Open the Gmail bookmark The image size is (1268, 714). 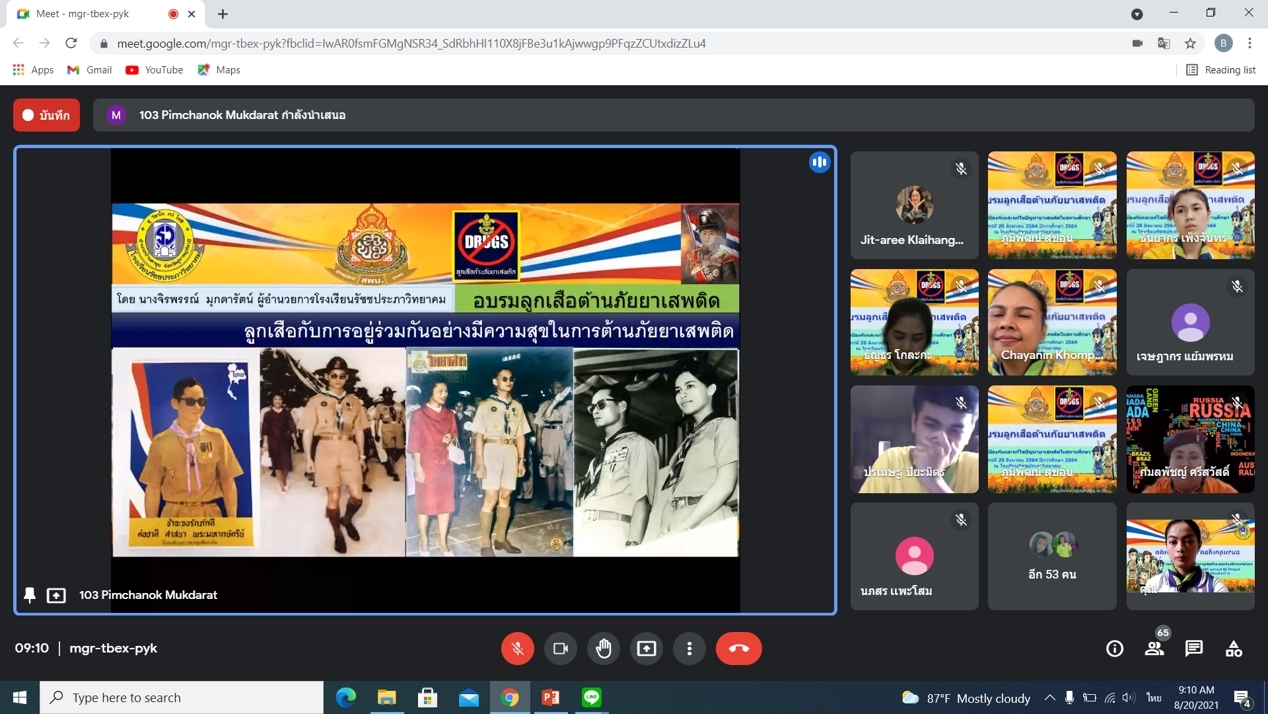pyautogui.click(x=89, y=70)
